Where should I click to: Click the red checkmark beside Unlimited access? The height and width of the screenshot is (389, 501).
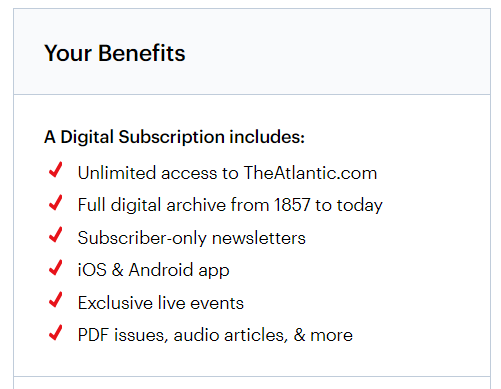pos(56,170)
